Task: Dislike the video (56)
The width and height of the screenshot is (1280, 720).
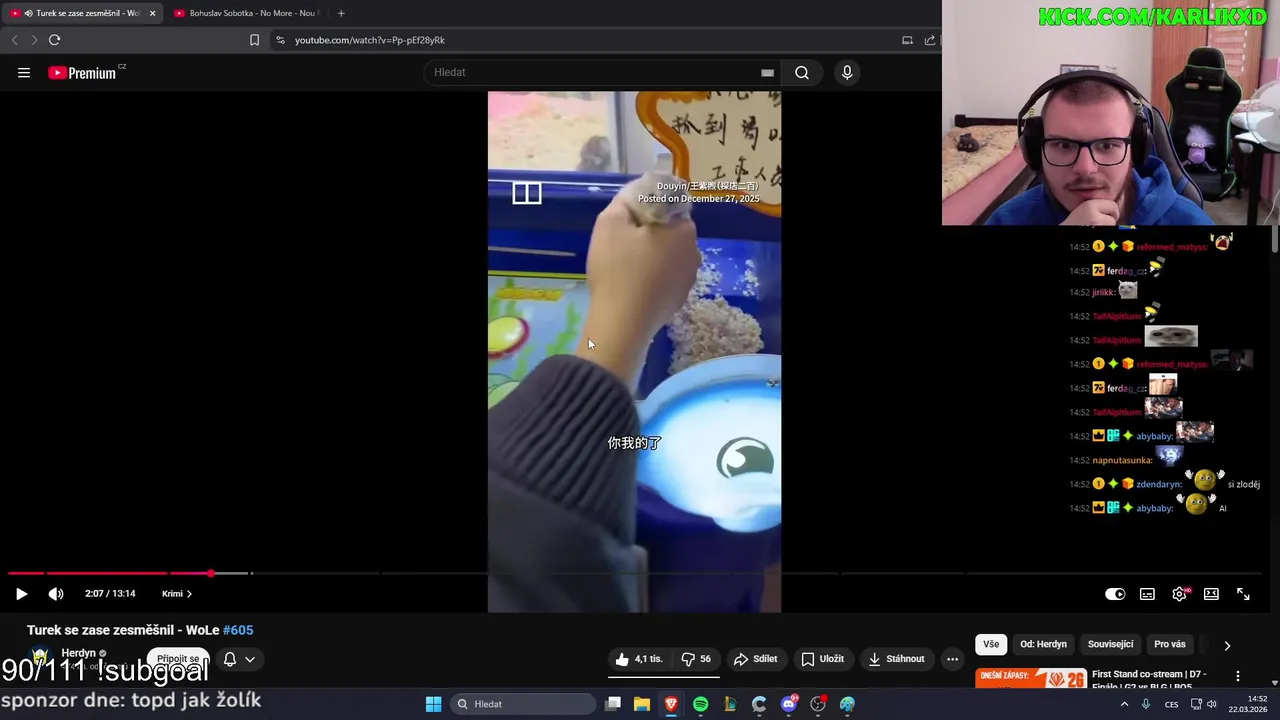Action: (x=696, y=659)
